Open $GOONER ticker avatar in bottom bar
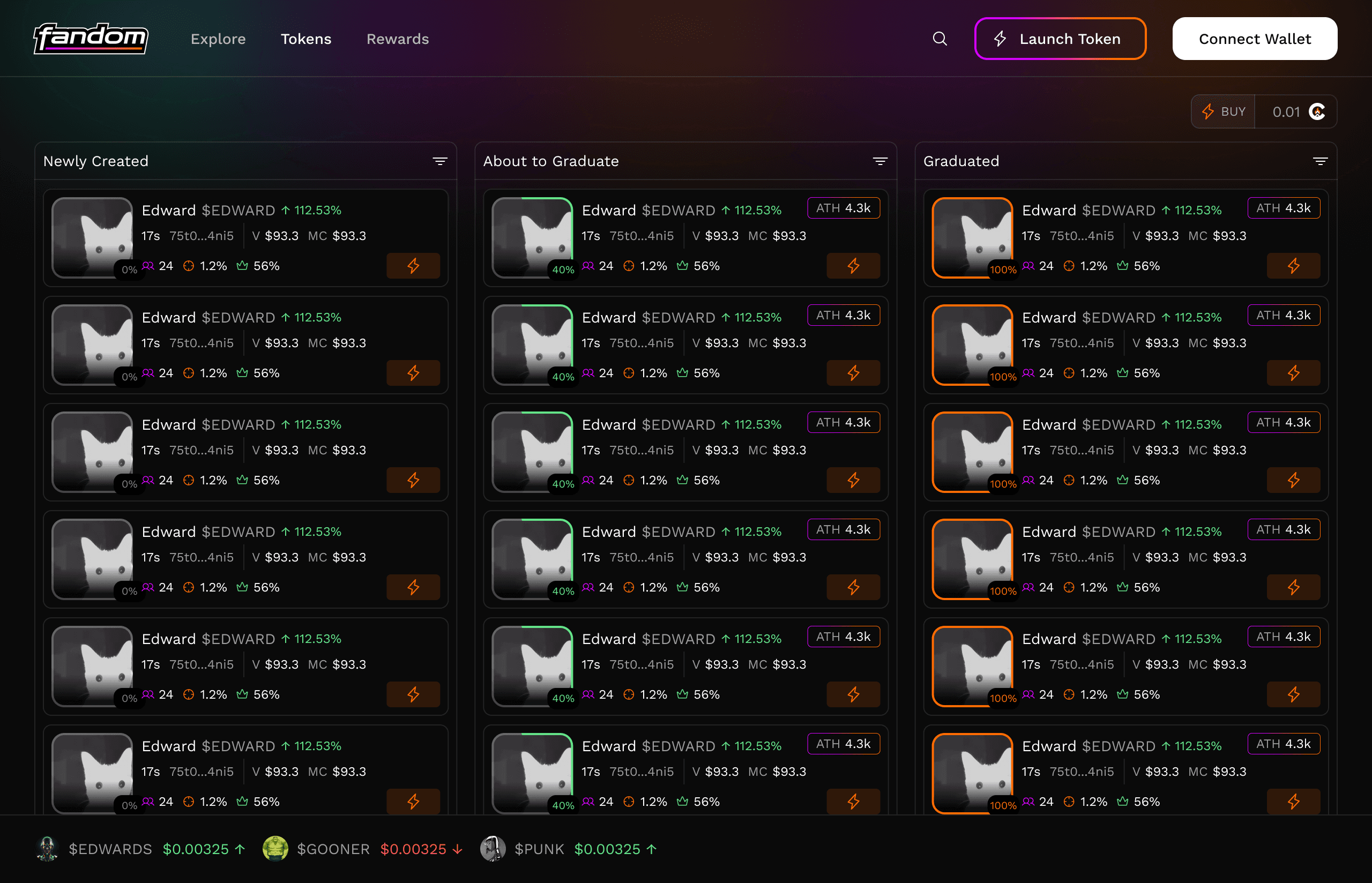The width and height of the screenshot is (1372, 883). pyautogui.click(x=275, y=849)
